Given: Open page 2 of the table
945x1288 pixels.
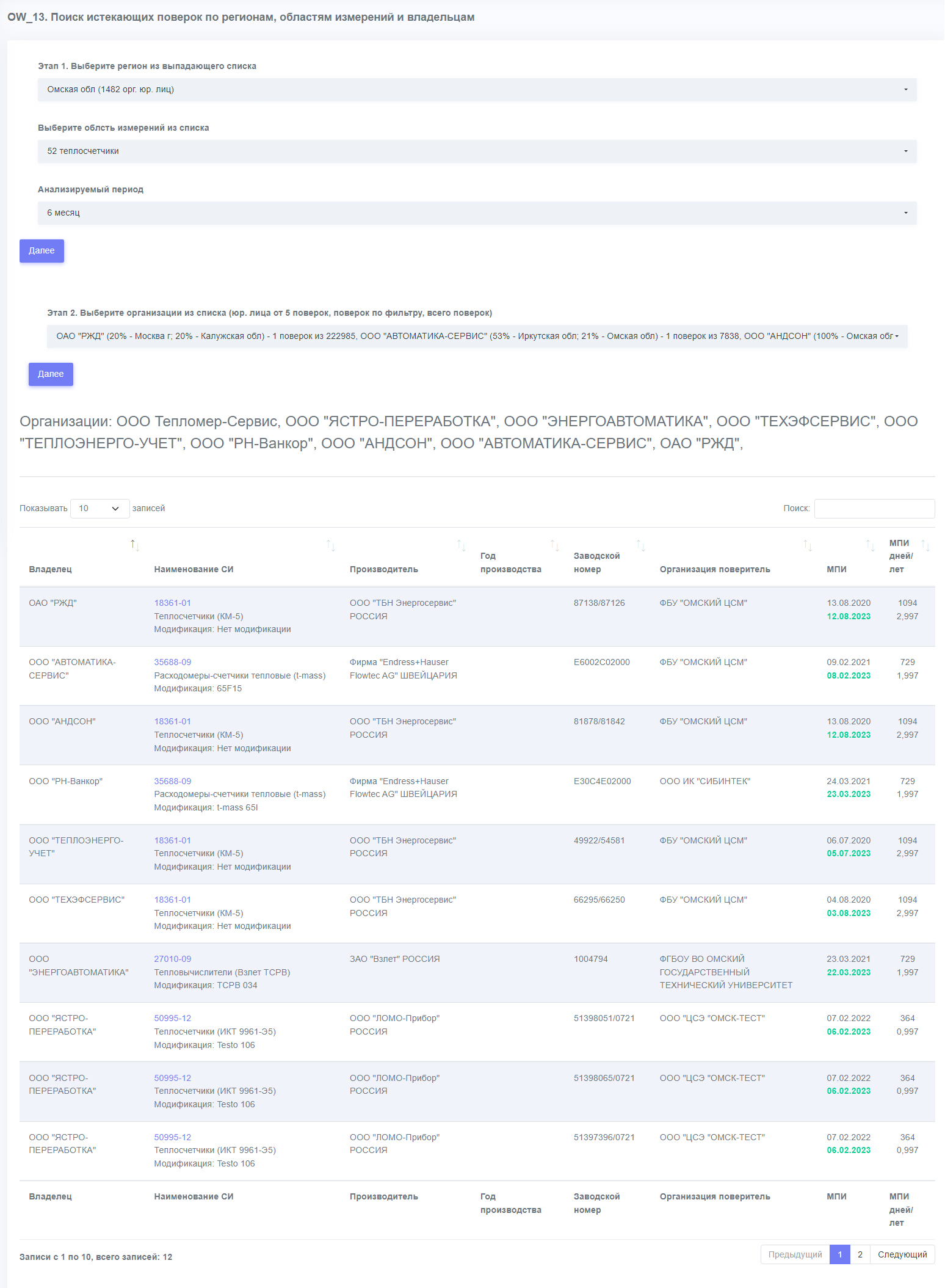Looking at the screenshot, I should (x=860, y=1254).
